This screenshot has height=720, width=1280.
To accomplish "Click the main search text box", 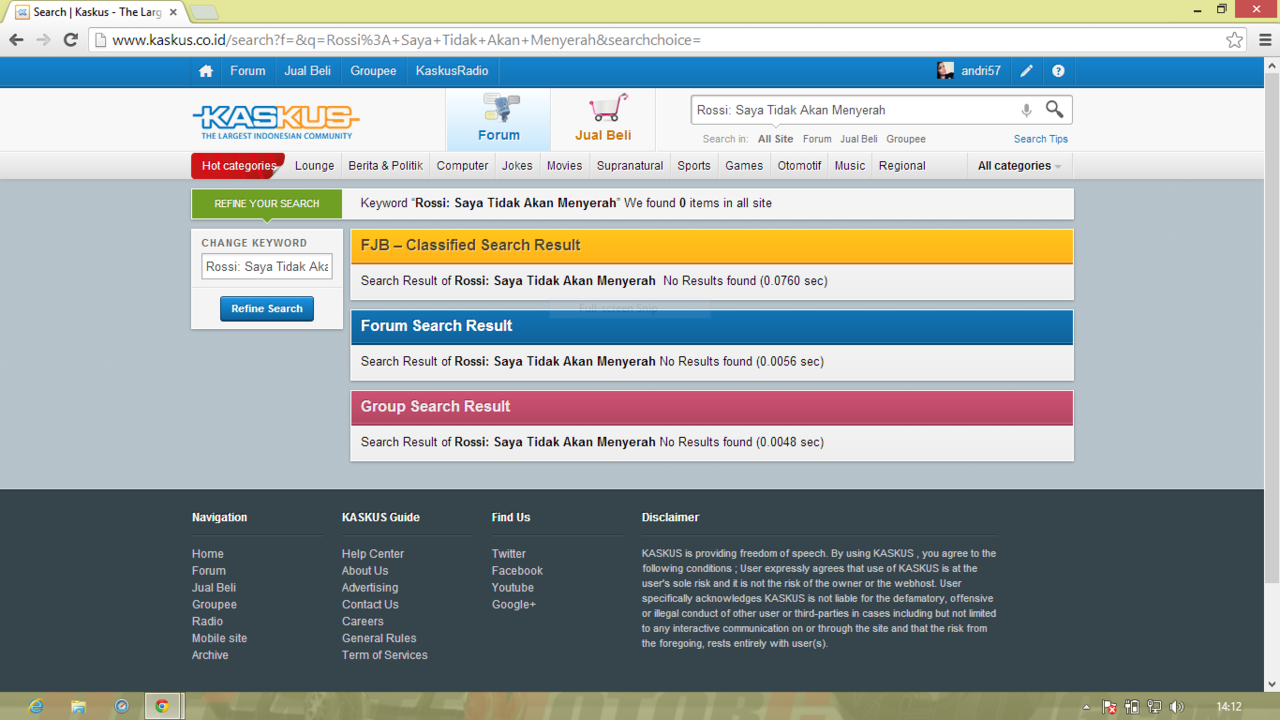I will 853,110.
